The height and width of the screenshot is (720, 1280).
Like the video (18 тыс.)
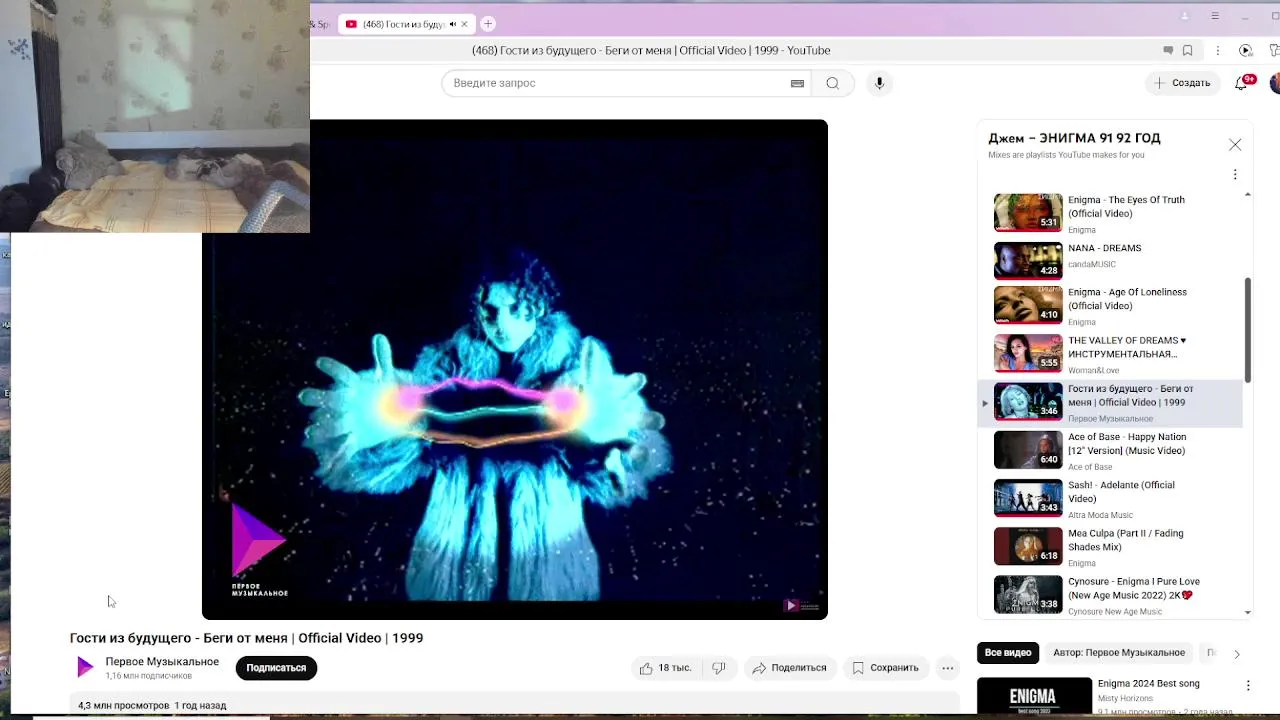tap(666, 668)
